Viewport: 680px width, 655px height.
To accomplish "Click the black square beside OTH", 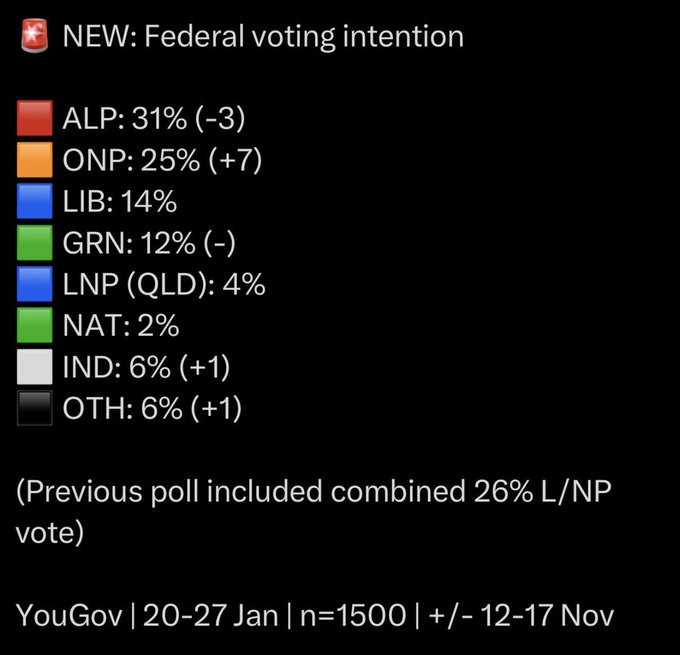I will coord(34,408).
